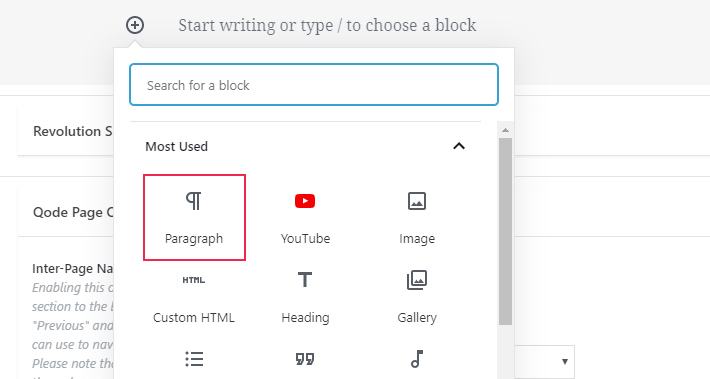The width and height of the screenshot is (710, 379).
Task: Click the Start writing placeholder text
Action: pyautogui.click(x=327, y=25)
